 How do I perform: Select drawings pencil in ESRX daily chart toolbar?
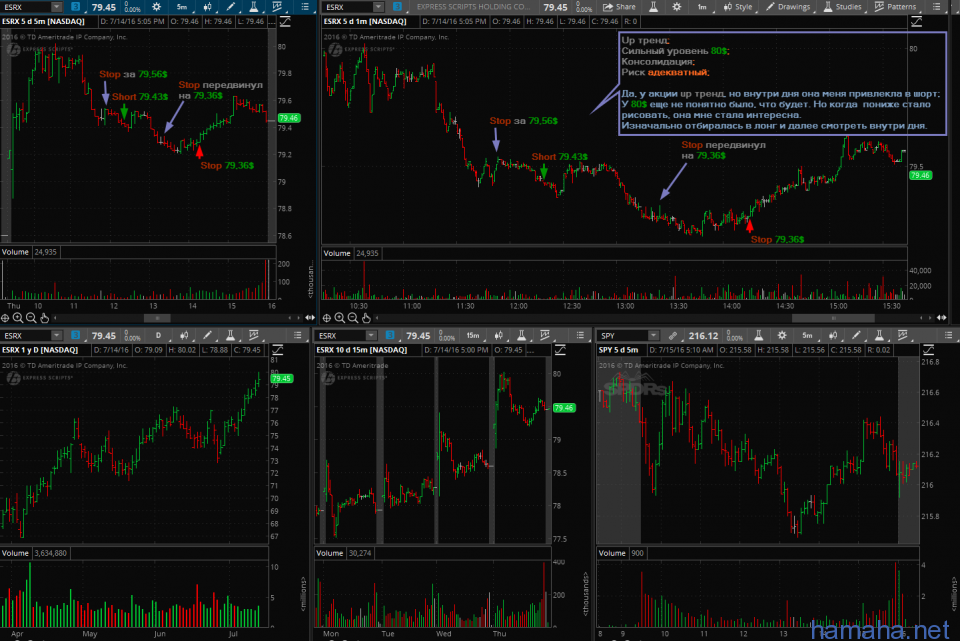[208, 335]
